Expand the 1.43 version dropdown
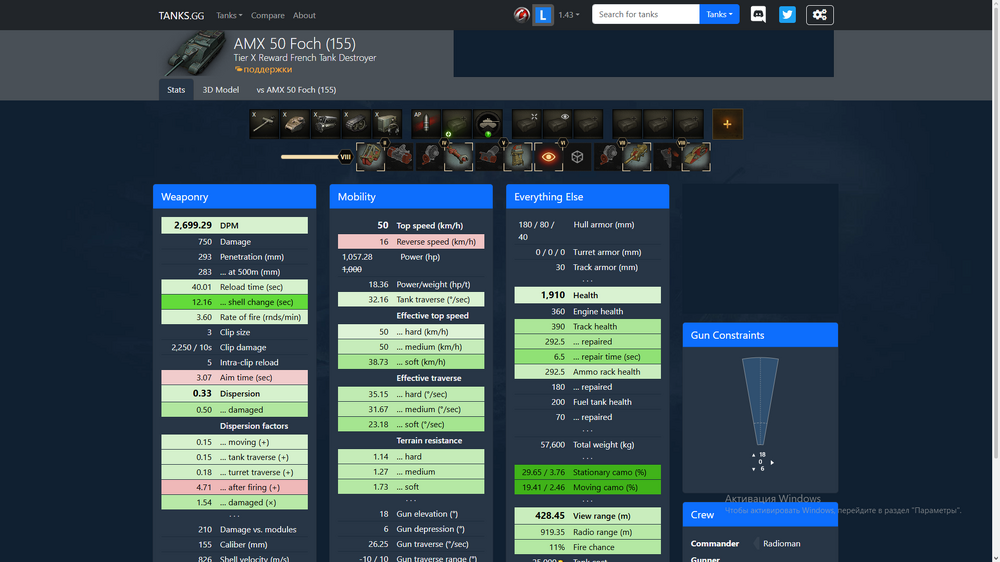This screenshot has width=1000, height=562. pos(569,15)
